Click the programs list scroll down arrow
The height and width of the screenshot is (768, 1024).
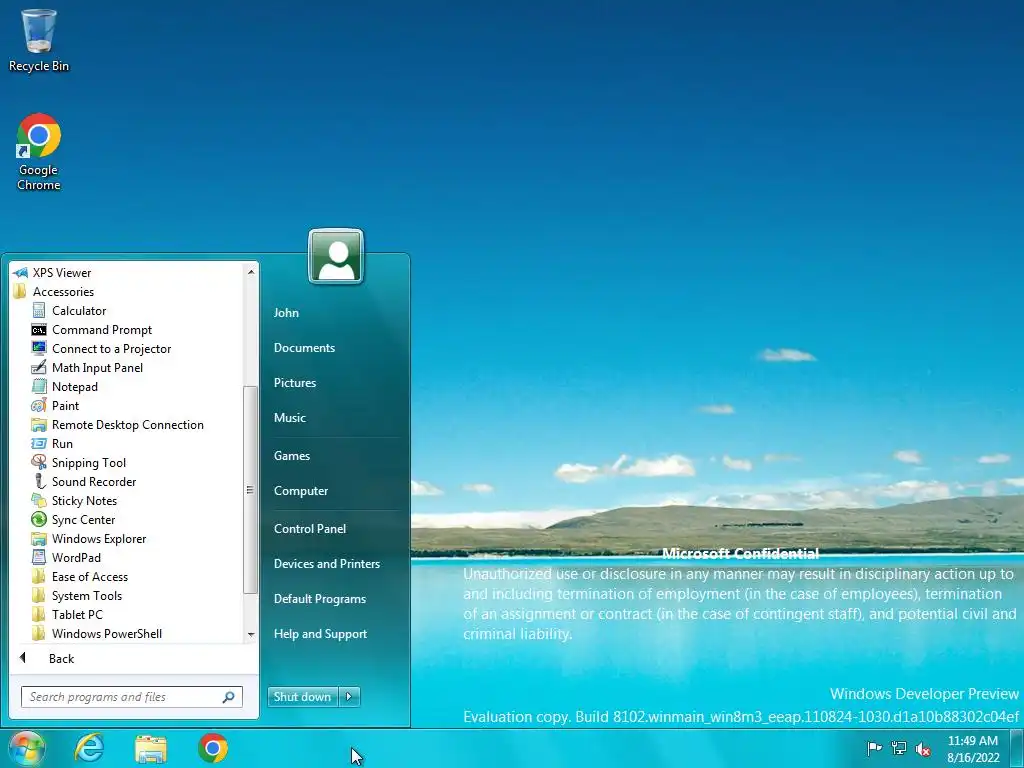point(251,635)
